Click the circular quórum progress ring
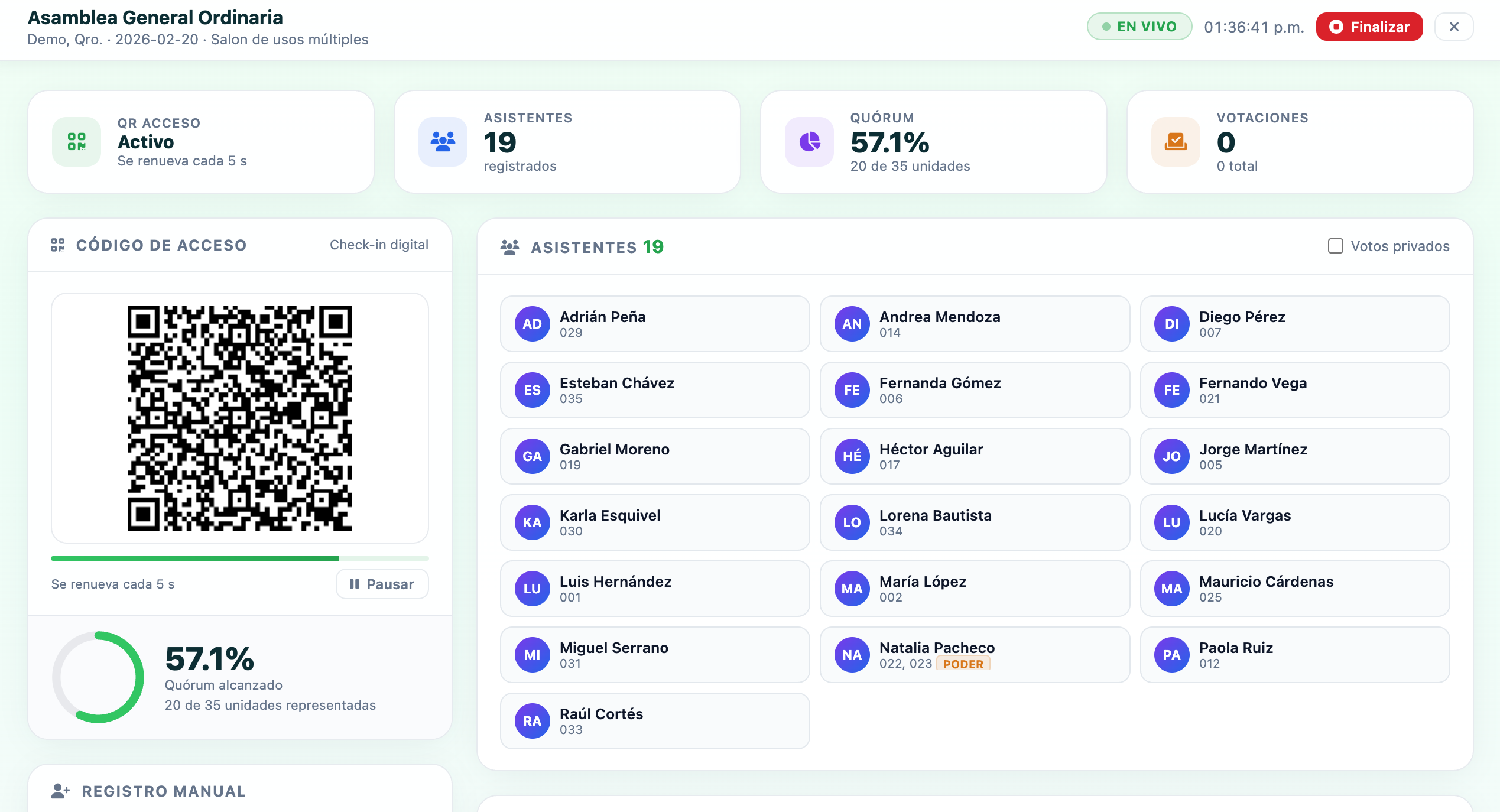Image resolution: width=1500 pixels, height=812 pixels. [98, 677]
